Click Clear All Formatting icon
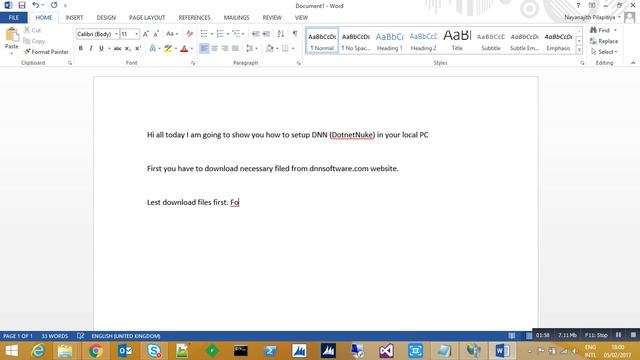Image resolution: width=640 pixels, height=360 pixels. tap(189, 34)
